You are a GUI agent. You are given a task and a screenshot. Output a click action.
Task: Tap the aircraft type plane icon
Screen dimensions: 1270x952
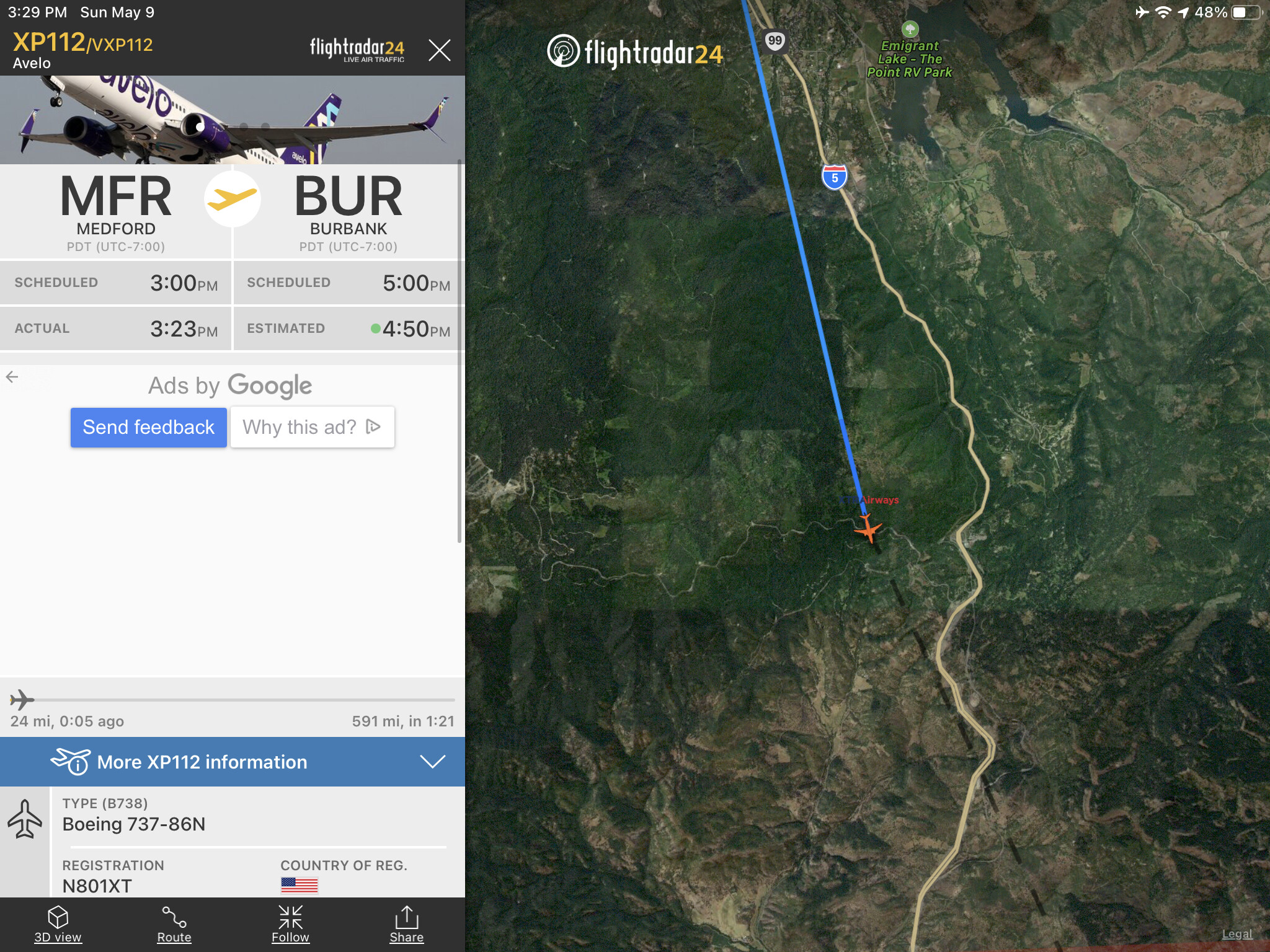pos(25,819)
